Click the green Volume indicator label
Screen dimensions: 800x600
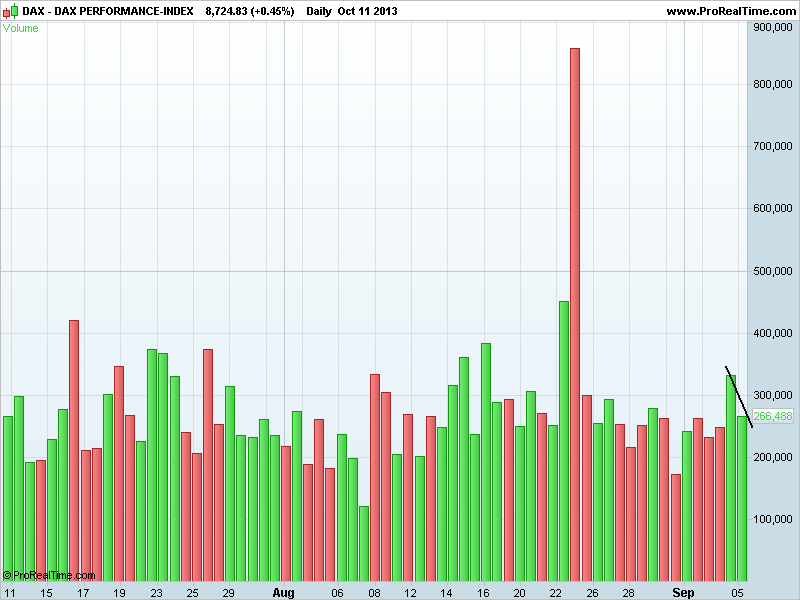tap(20, 28)
